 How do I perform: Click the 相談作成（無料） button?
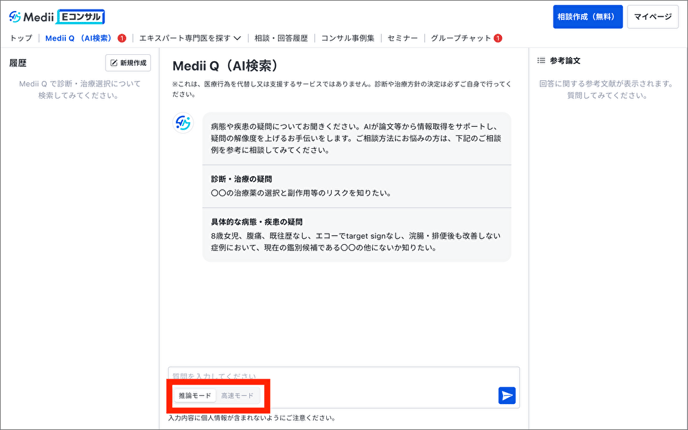pos(588,17)
